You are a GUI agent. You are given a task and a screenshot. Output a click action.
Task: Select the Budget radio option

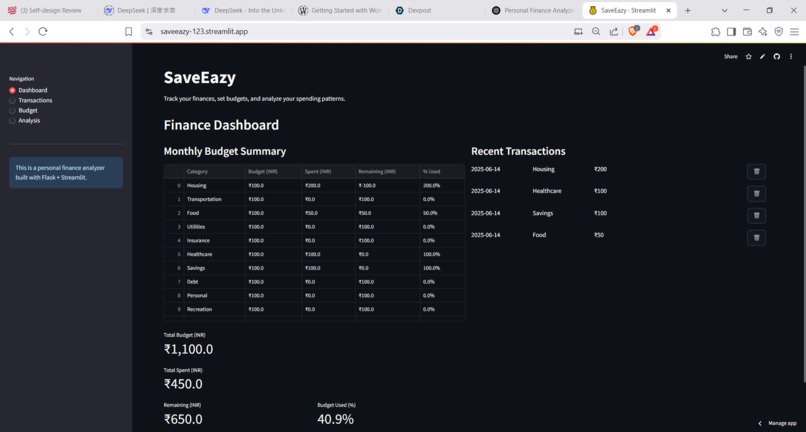click(x=24, y=110)
